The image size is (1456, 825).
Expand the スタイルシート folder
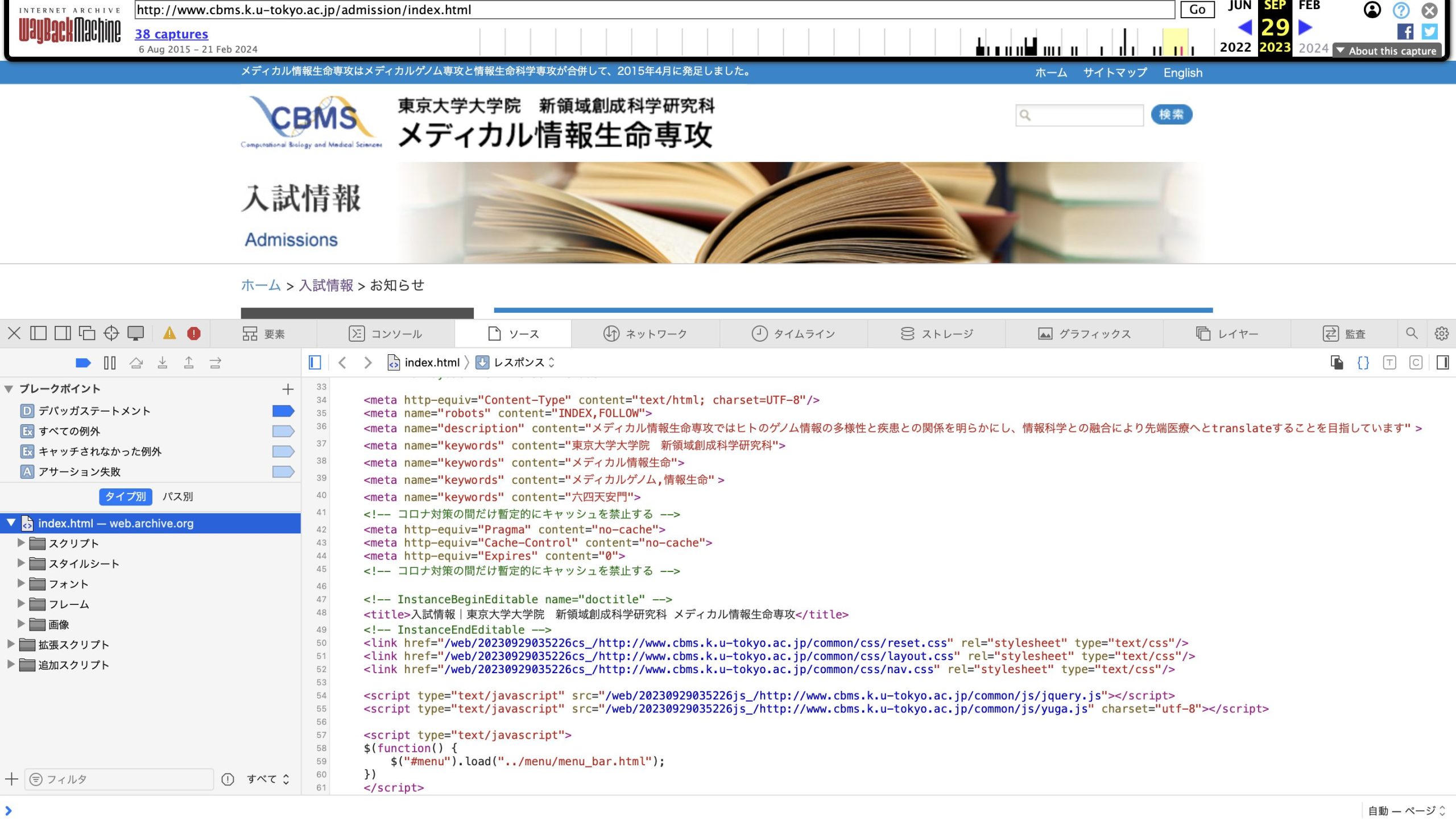click(21, 563)
